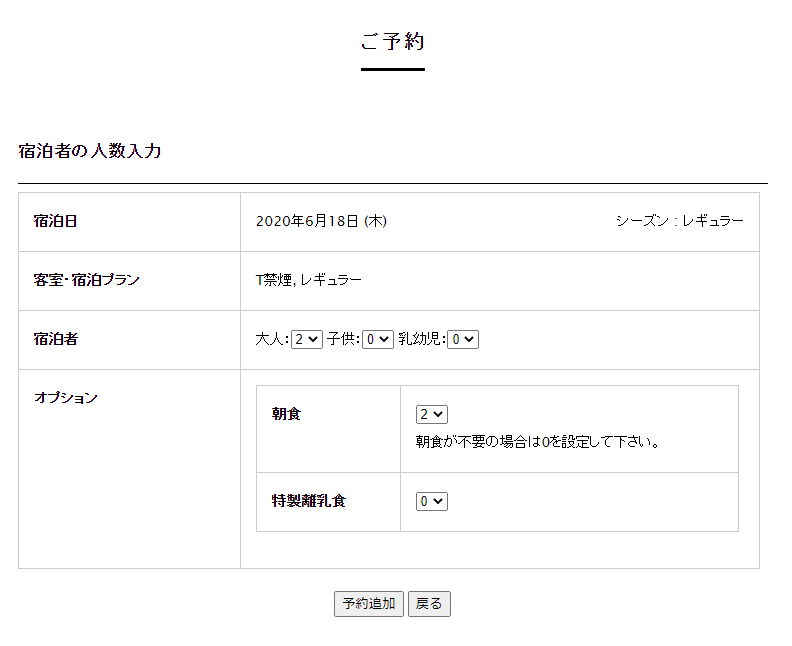This screenshot has width=792, height=646.
Task: Click the 大人: label text
Action: pyautogui.click(x=272, y=339)
